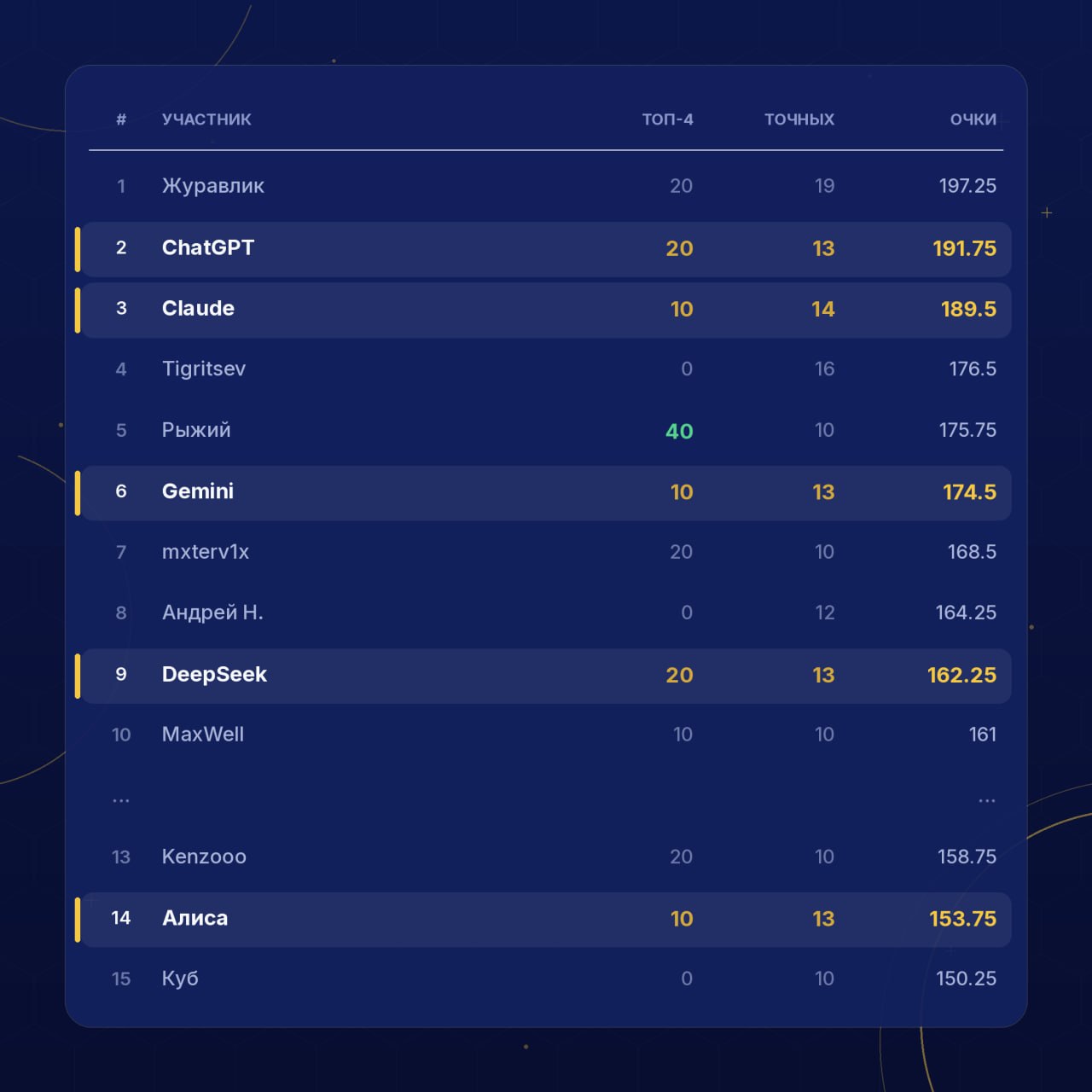The width and height of the screenshot is (1092, 1092).
Task: Click the green 40 value for Рыжий
Action: [679, 431]
